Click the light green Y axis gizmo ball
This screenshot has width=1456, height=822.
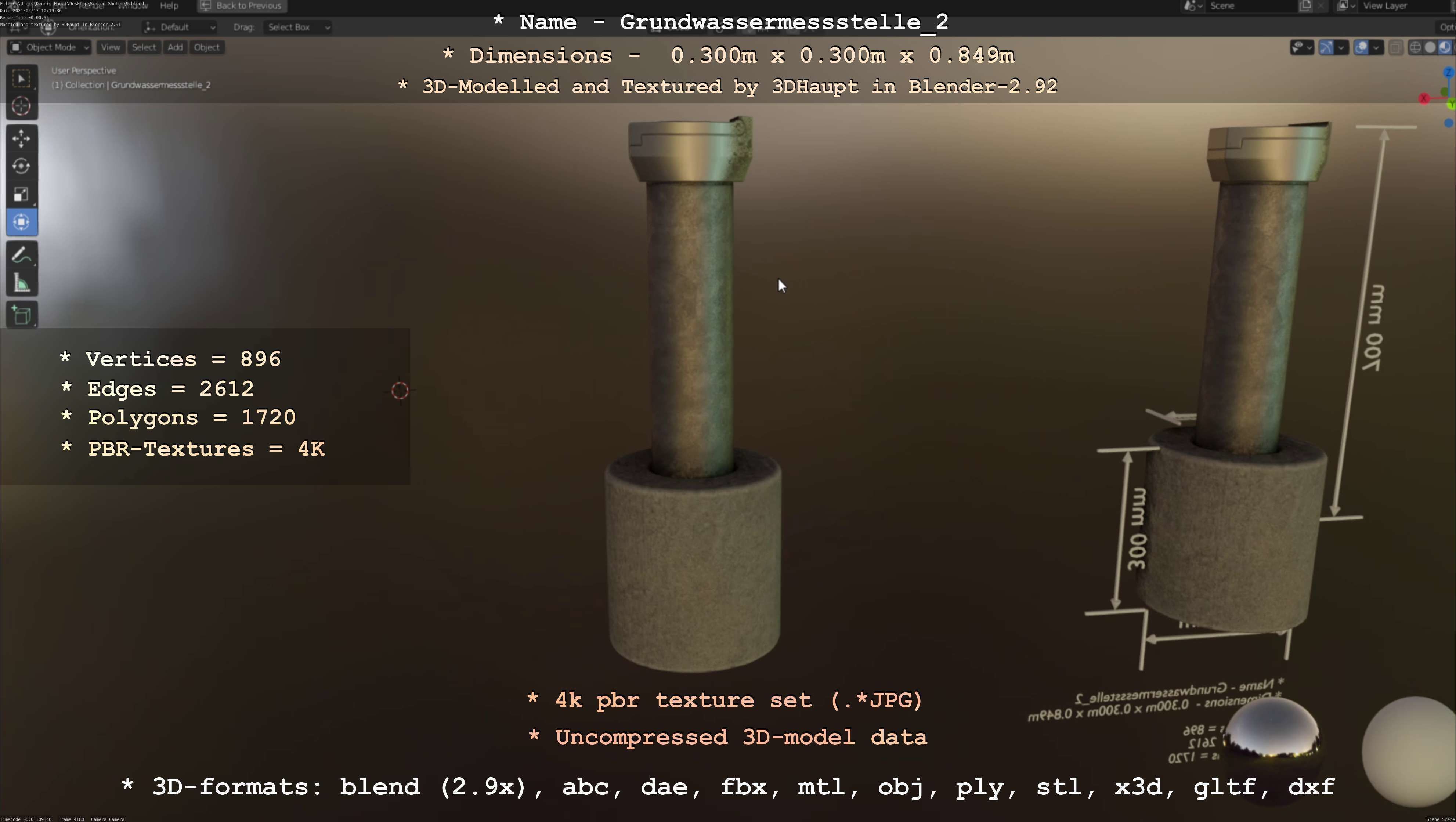[x=1452, y=105]
